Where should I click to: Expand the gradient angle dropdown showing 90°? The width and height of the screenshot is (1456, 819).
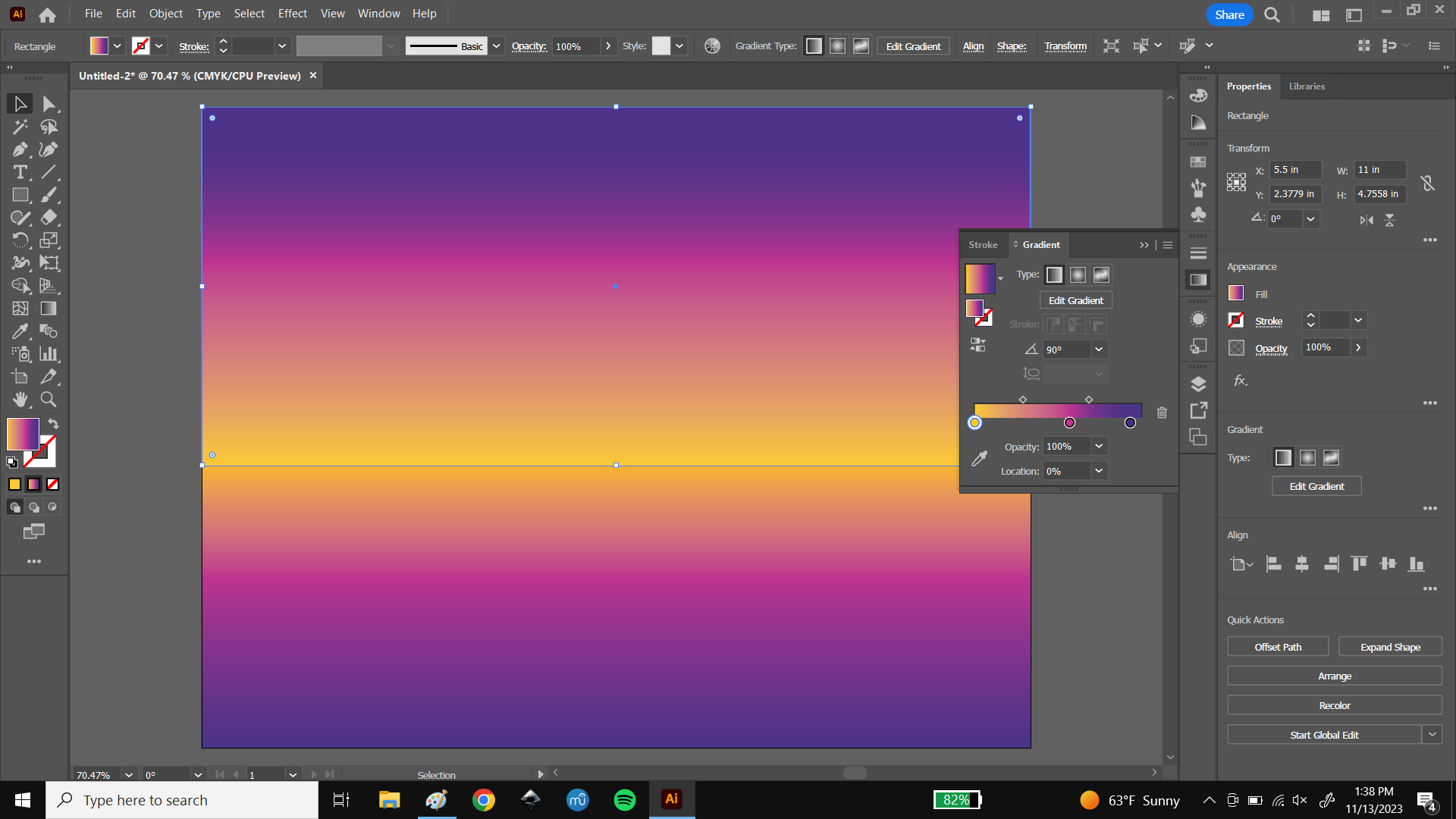[x=1098, y=349]
